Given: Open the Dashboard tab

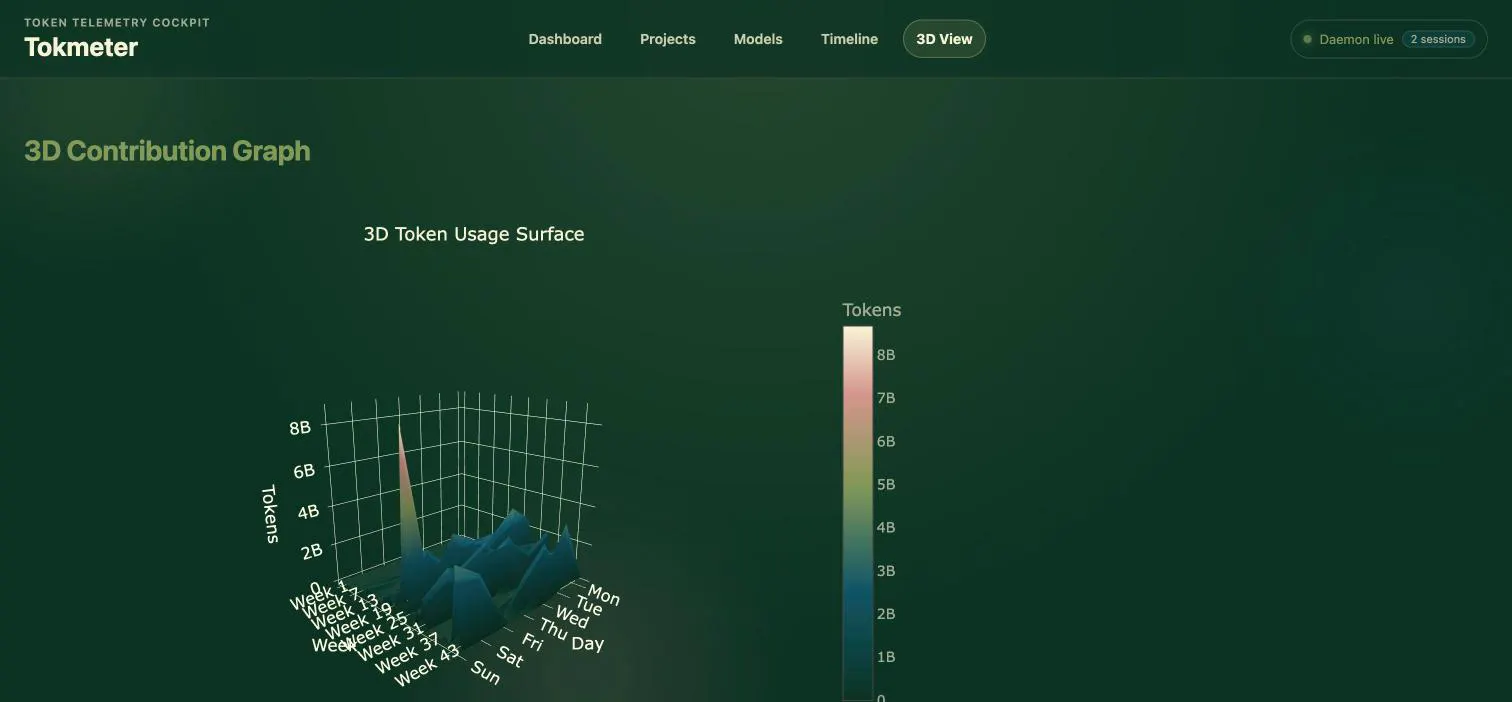Looking at the screenshot, I should (565, 39).
